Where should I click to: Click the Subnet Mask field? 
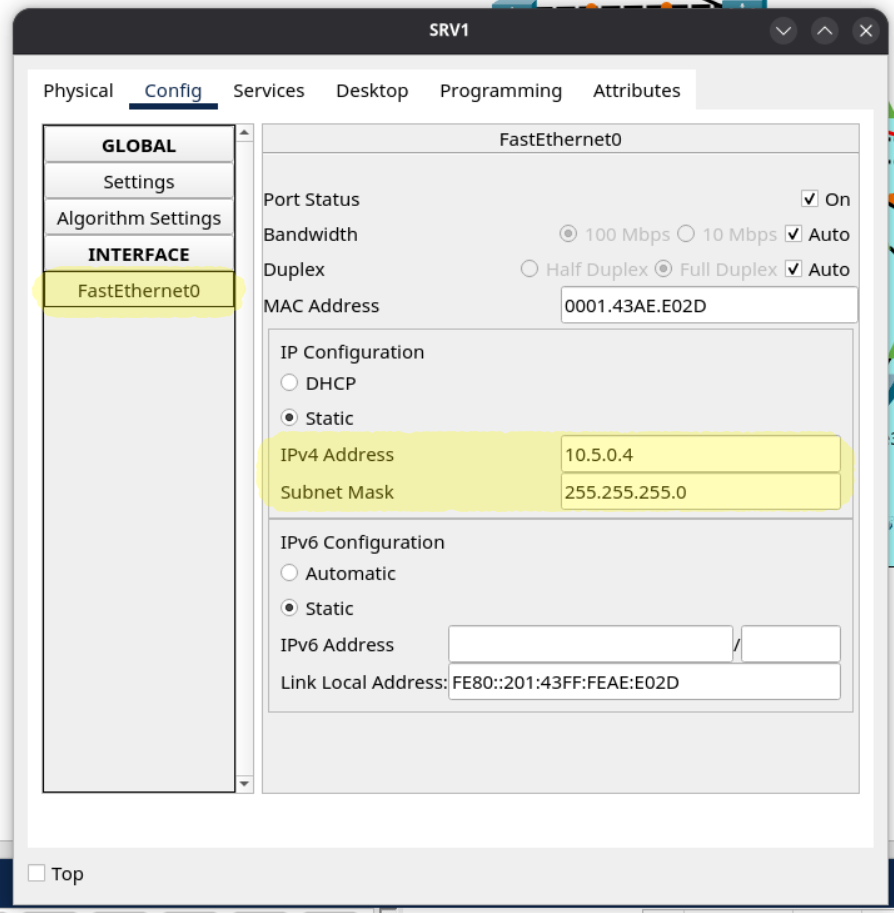(700, 492)
